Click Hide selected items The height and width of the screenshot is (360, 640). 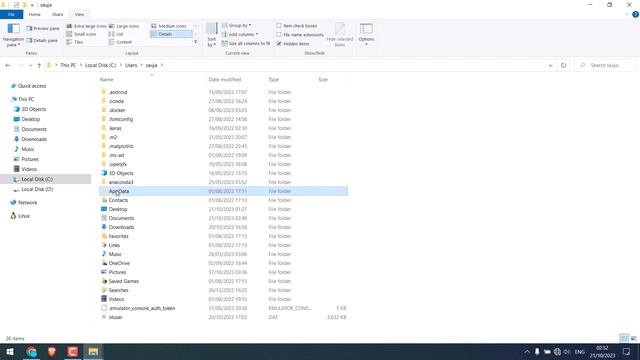pos(340,35)
